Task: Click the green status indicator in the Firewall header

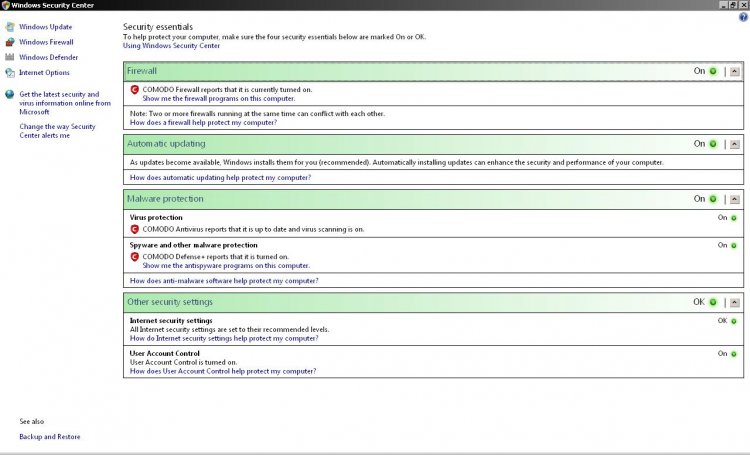Action: pyautogui.click(x=713, y=71)
